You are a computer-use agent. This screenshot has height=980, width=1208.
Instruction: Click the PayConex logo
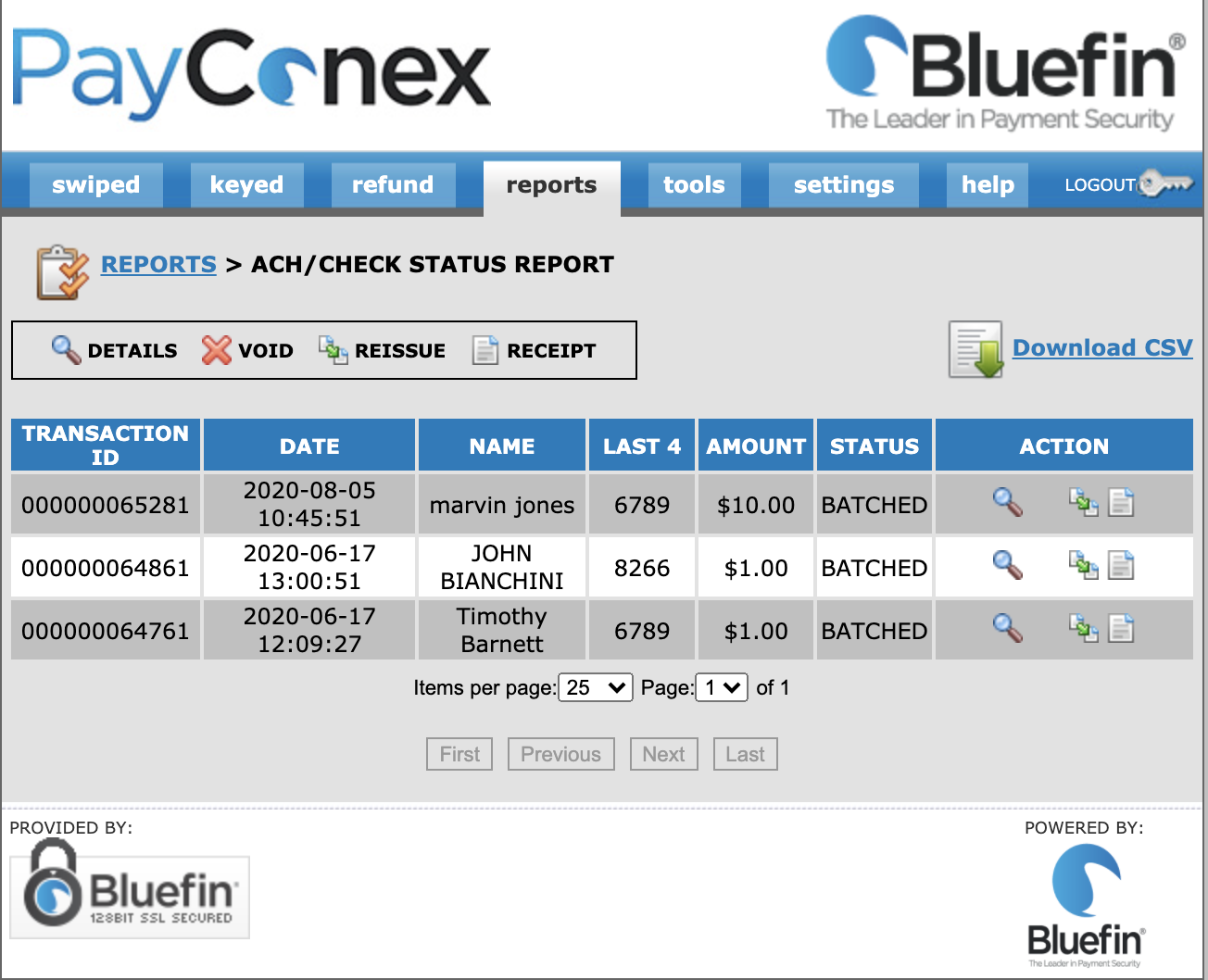click(x=251, y=74)
